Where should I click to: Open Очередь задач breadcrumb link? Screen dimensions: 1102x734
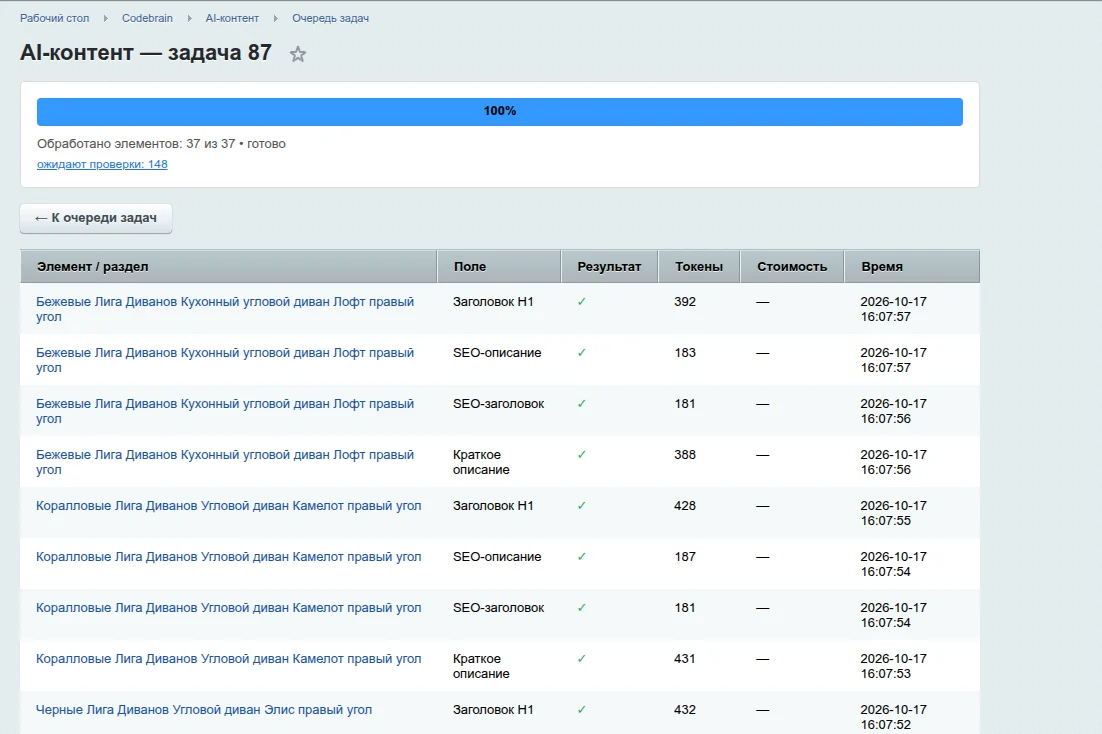coord(330,18)
